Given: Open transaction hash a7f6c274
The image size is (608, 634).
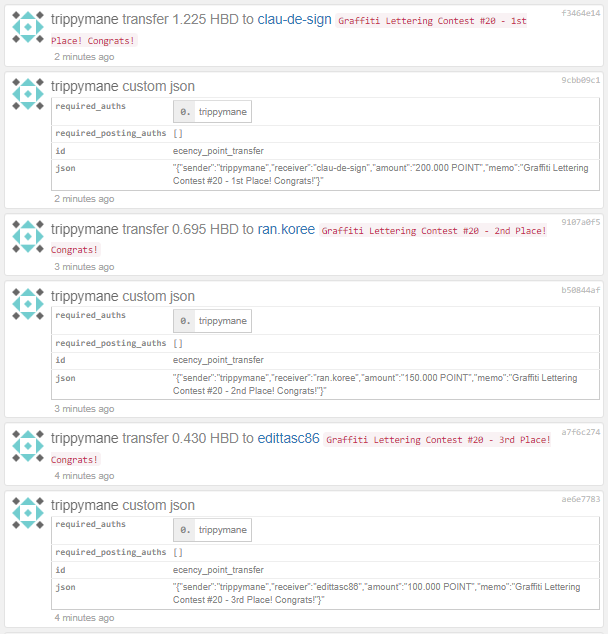Looking at the screenshot, I should (x=581, y=432).
